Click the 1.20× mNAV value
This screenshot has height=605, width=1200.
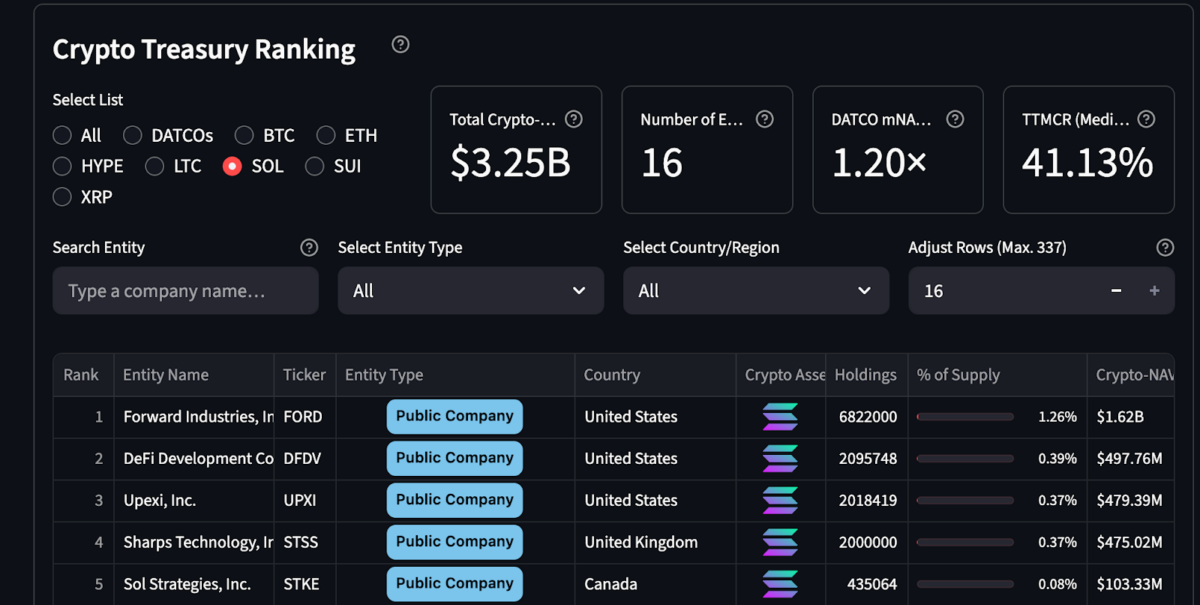[x=879, y=163]
